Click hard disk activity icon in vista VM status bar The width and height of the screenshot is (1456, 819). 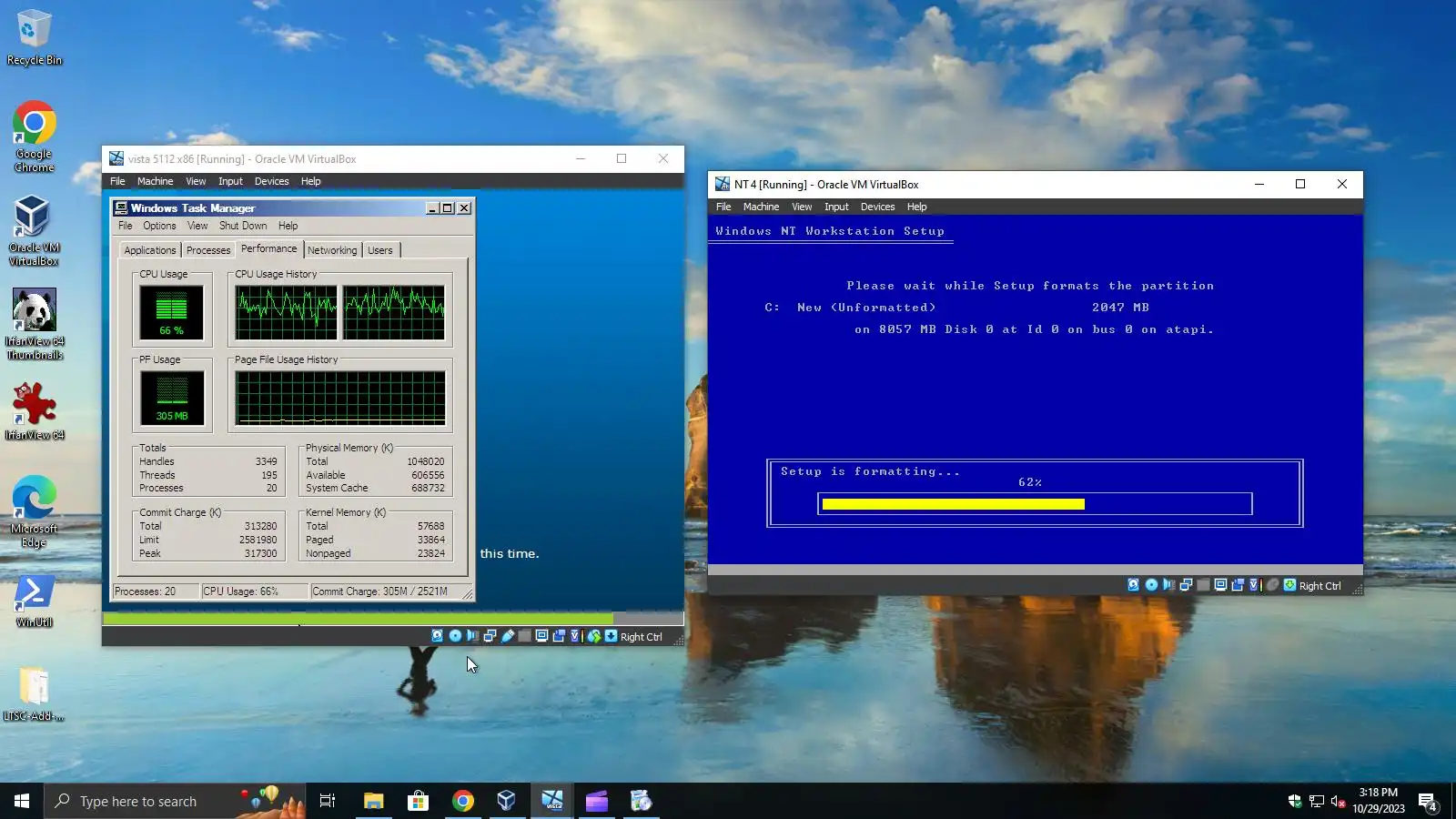(438, 636)
